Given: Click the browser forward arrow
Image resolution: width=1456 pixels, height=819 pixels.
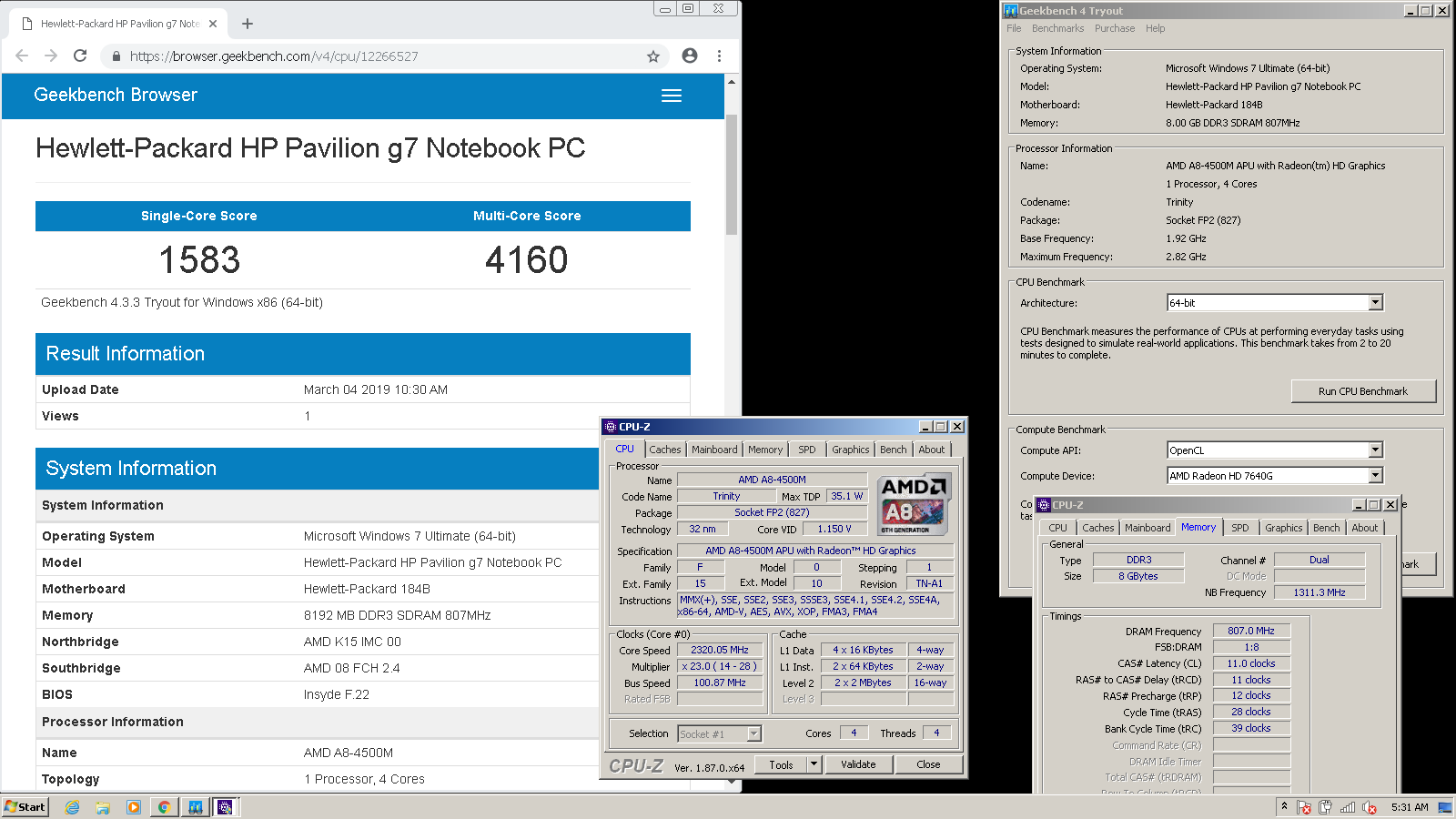Looking at the screenshot, I should pyautogui.click(x=51, y=56).
